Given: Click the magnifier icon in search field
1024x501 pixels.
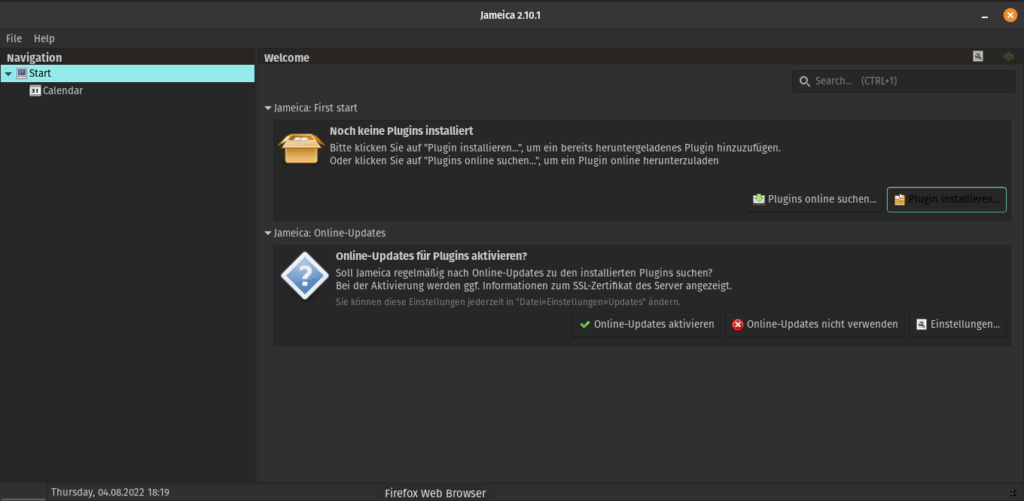Looking at the screenshot, I should point(805,82).
